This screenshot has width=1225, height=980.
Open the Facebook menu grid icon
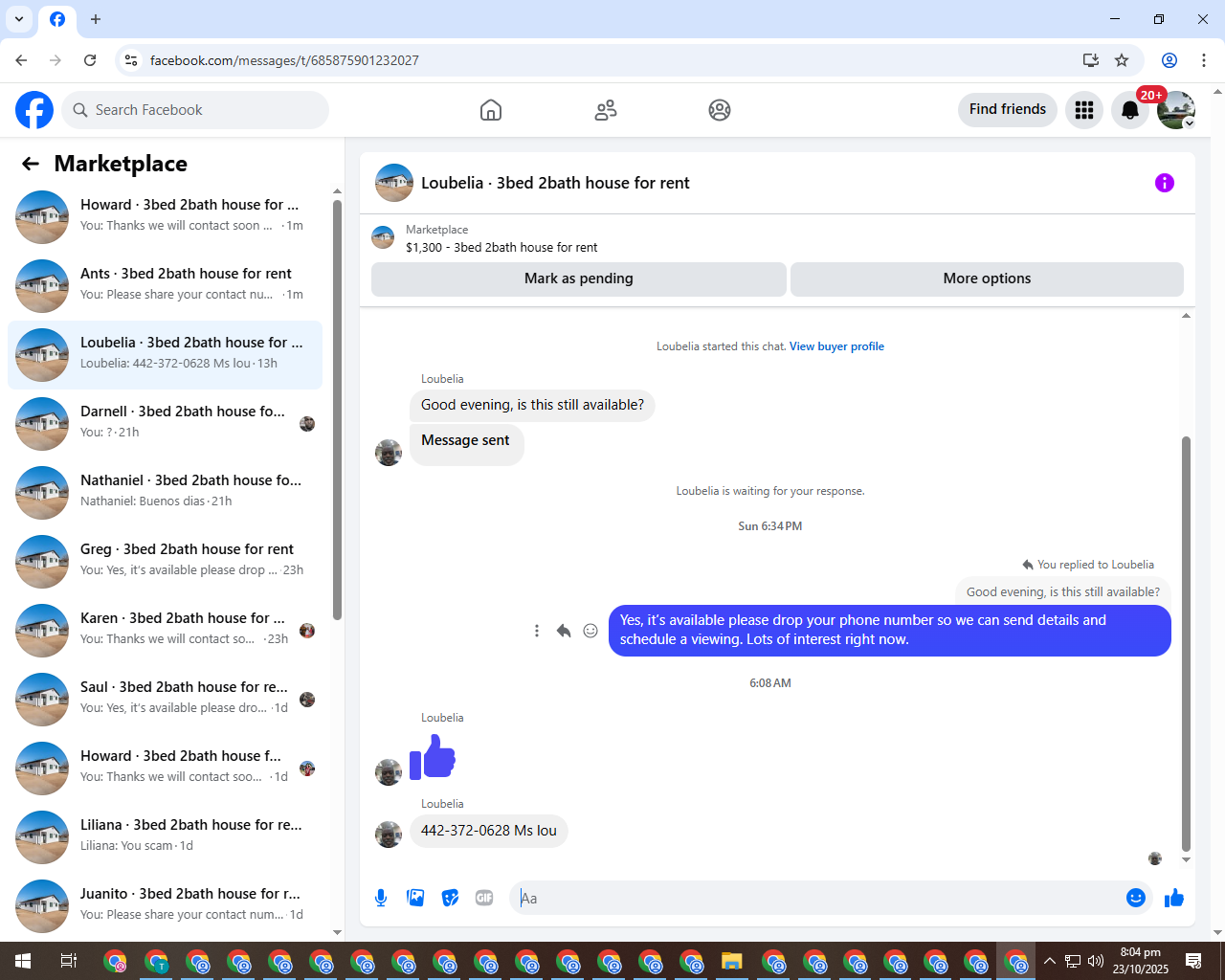click(x=1084, y=110)
